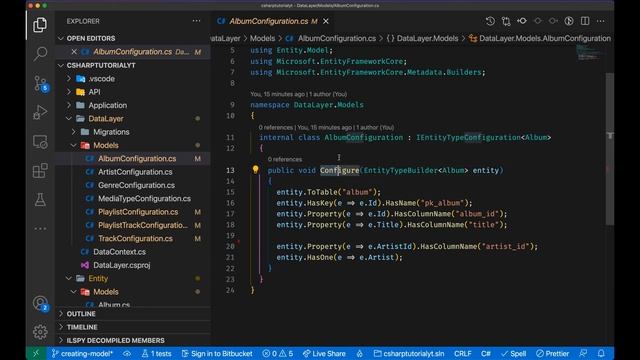Viewport: 640px width, 360px height.
Task: Open Source Control view with badge
Action: coord(40,83)
